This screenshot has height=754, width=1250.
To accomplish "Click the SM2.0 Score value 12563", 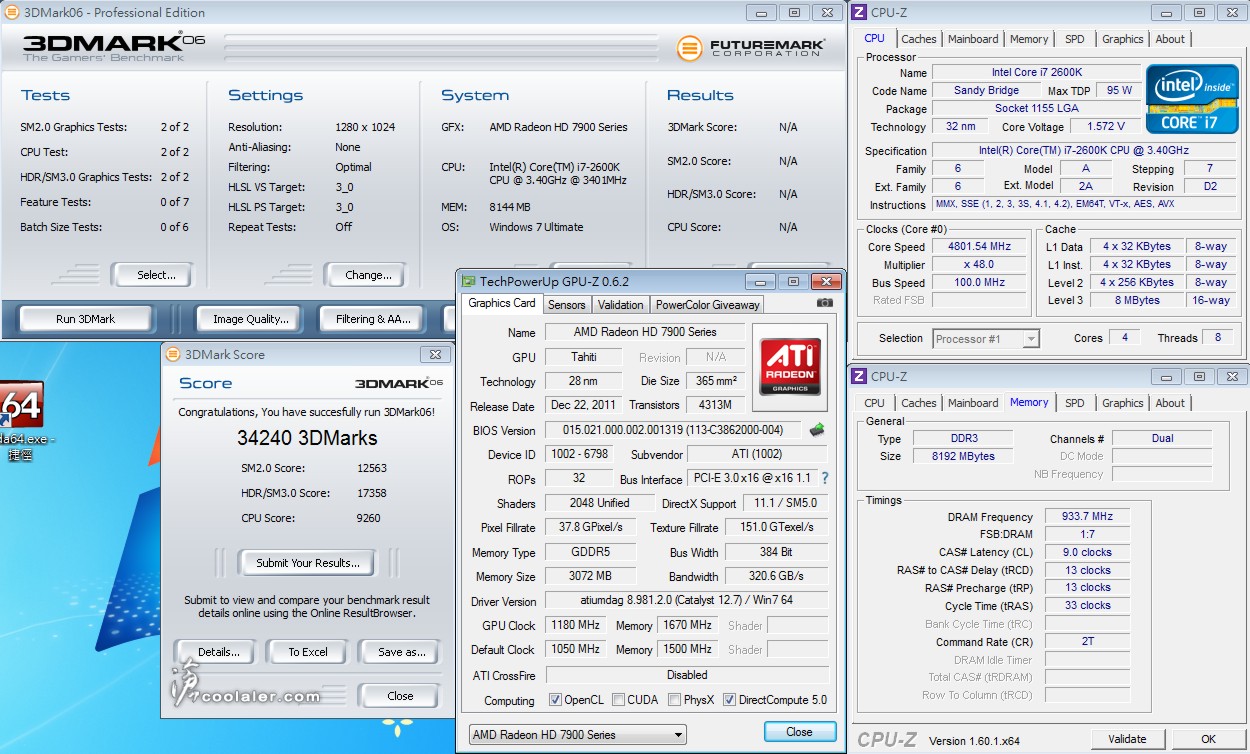I will [372, 468].
